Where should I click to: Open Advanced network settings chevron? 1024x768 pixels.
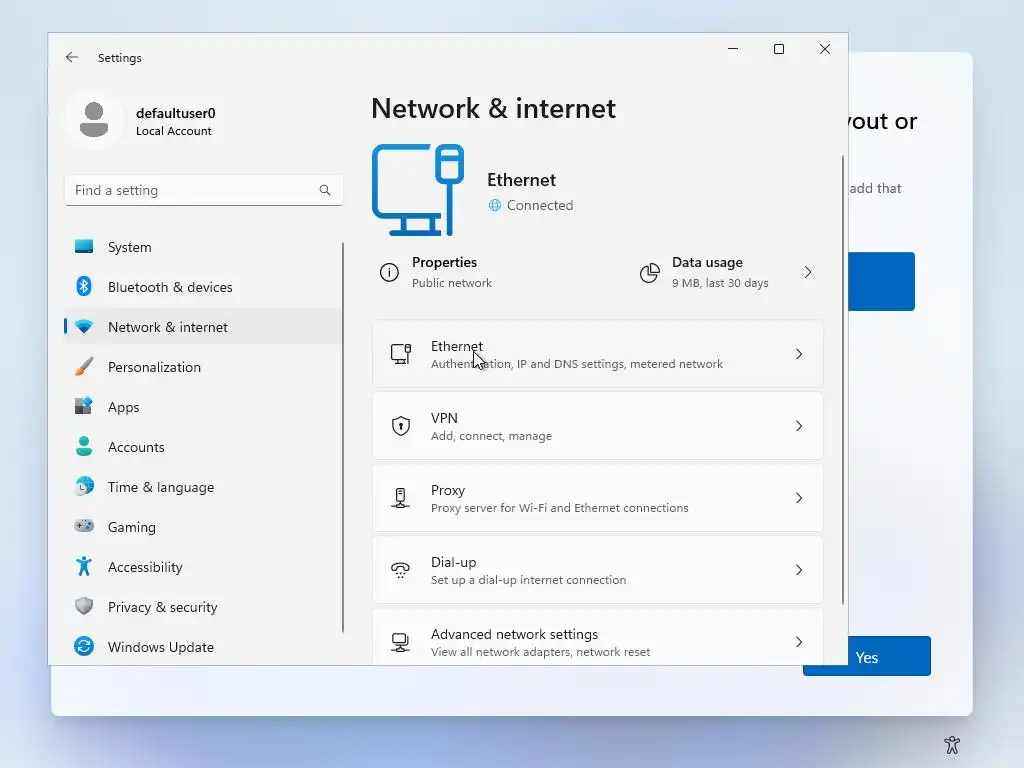tap(799, 642)
